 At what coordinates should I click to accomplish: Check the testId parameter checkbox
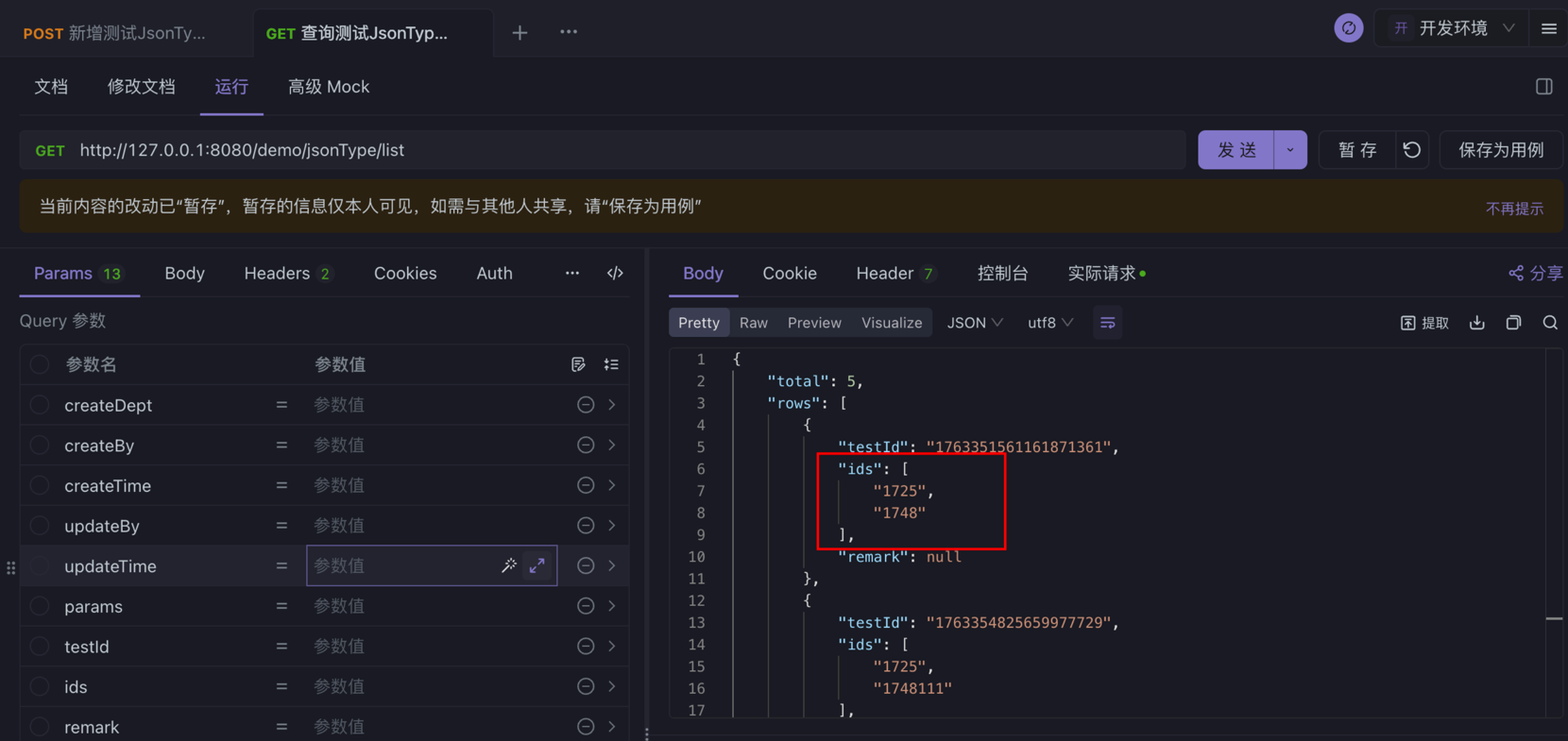point(40,647)
